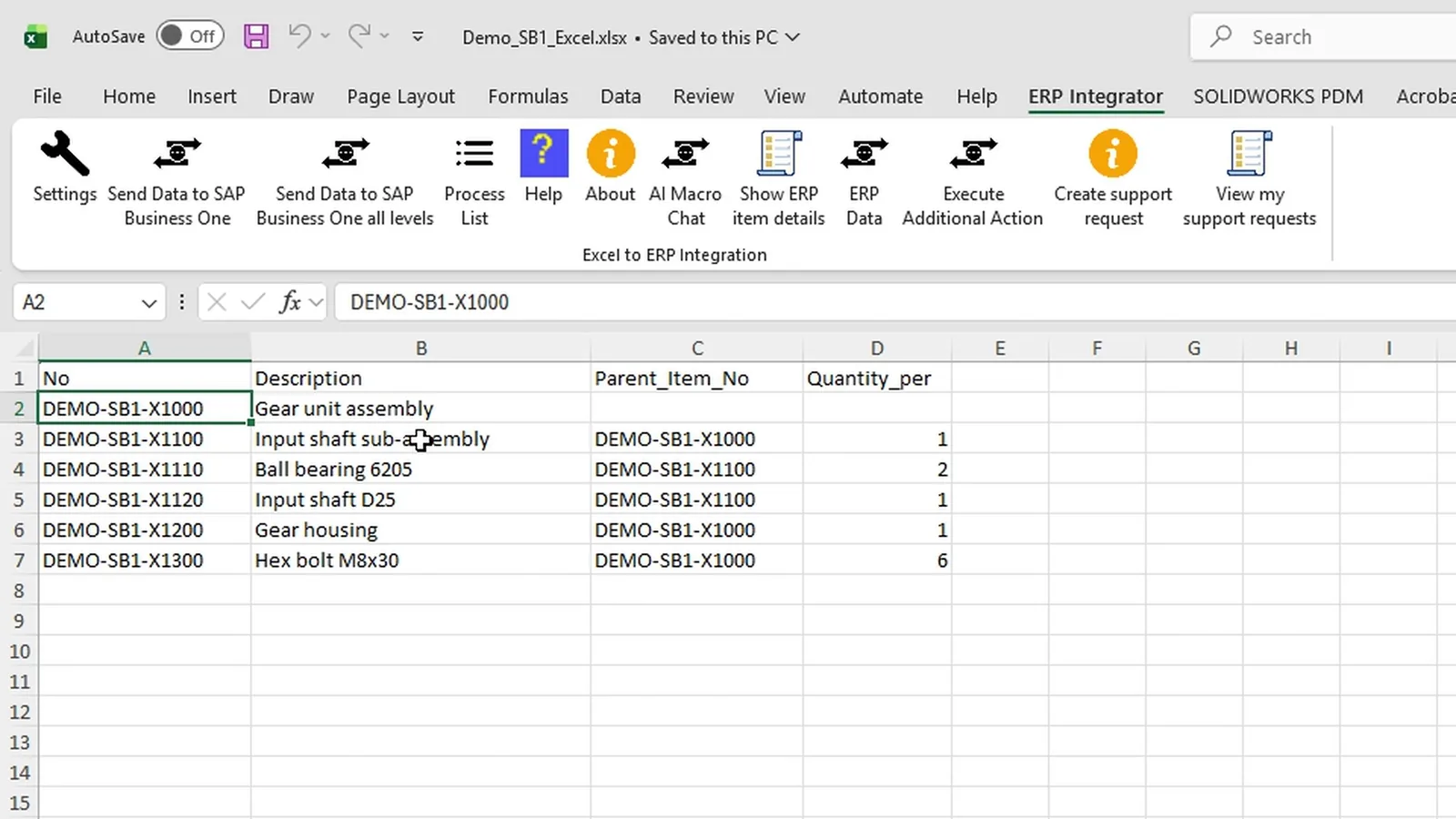
Task: Select cell Gear housing
Action: tap(420, 531)
